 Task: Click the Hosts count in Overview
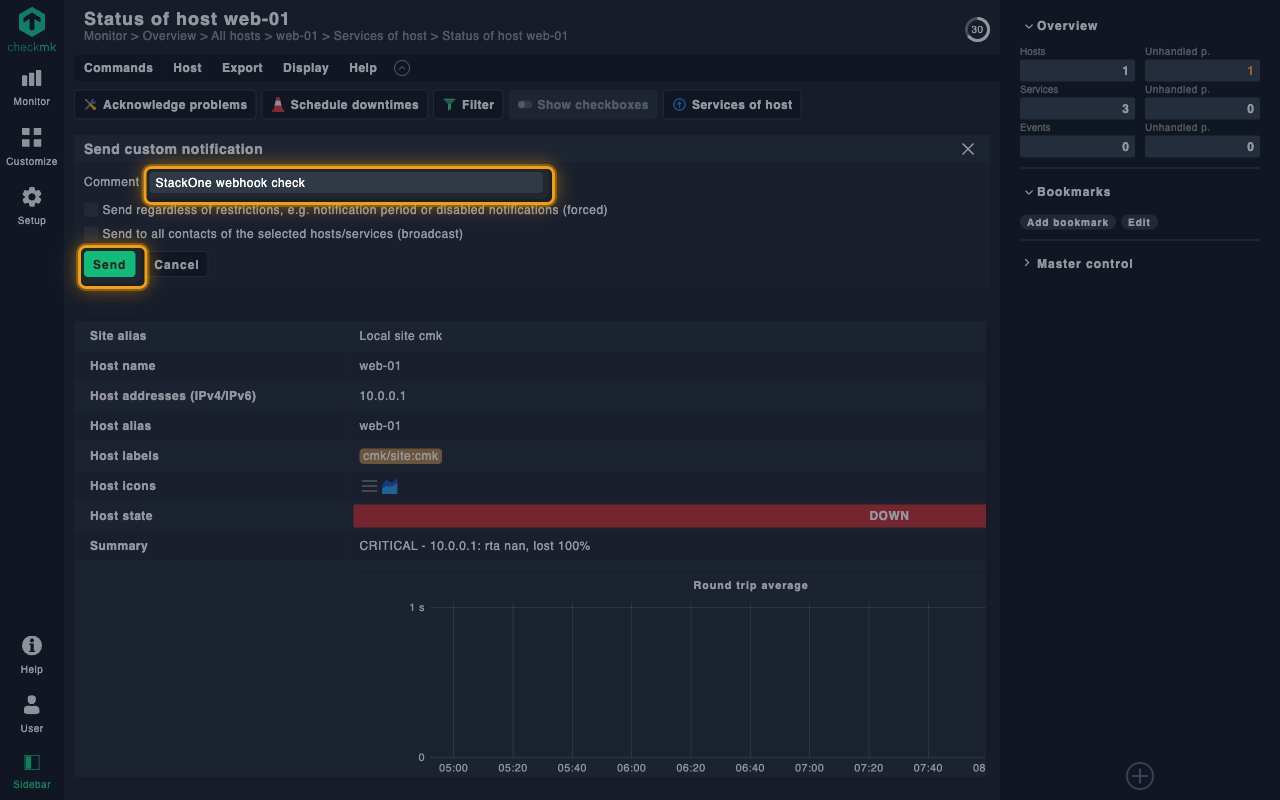click(x=1077, y=71)
